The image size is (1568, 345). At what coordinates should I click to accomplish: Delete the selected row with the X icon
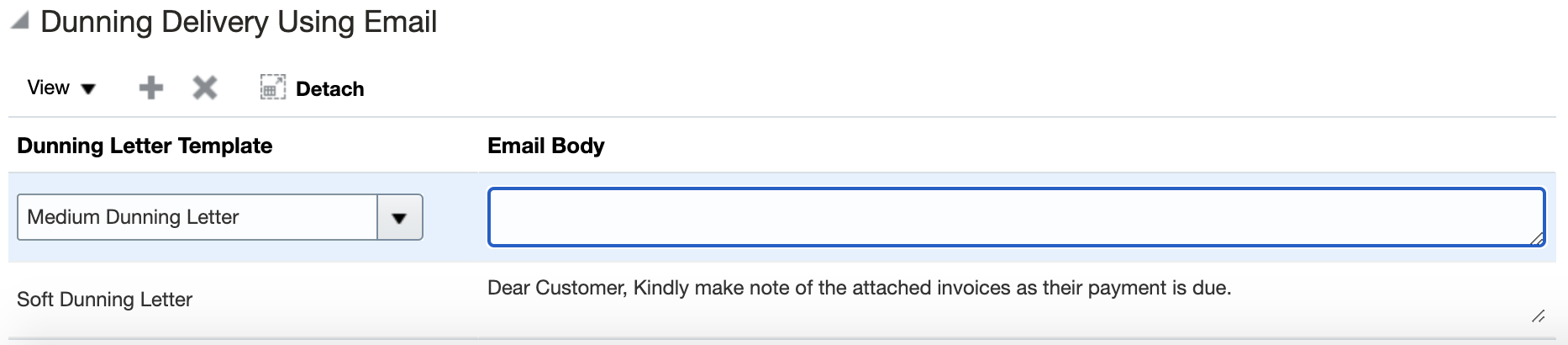tap(204, 88)
